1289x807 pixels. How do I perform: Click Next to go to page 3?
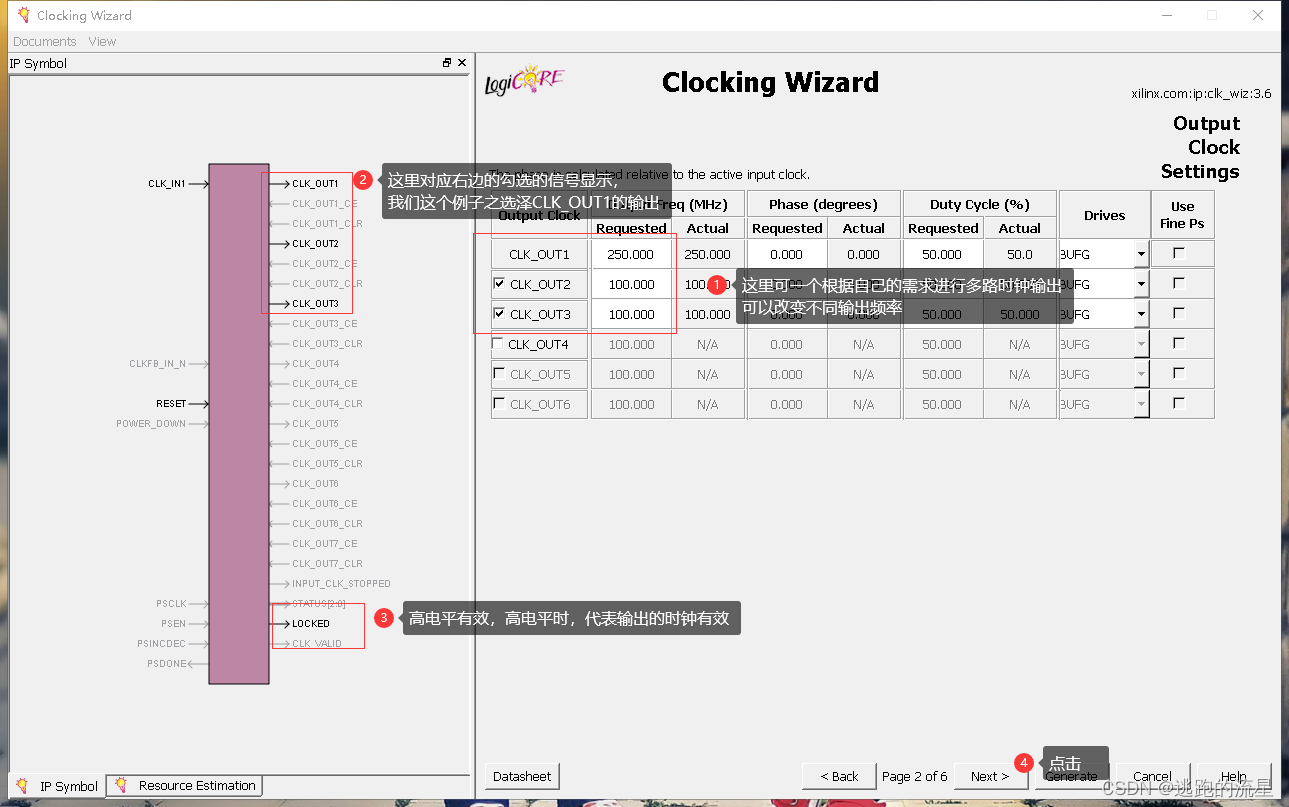(989, 776)
